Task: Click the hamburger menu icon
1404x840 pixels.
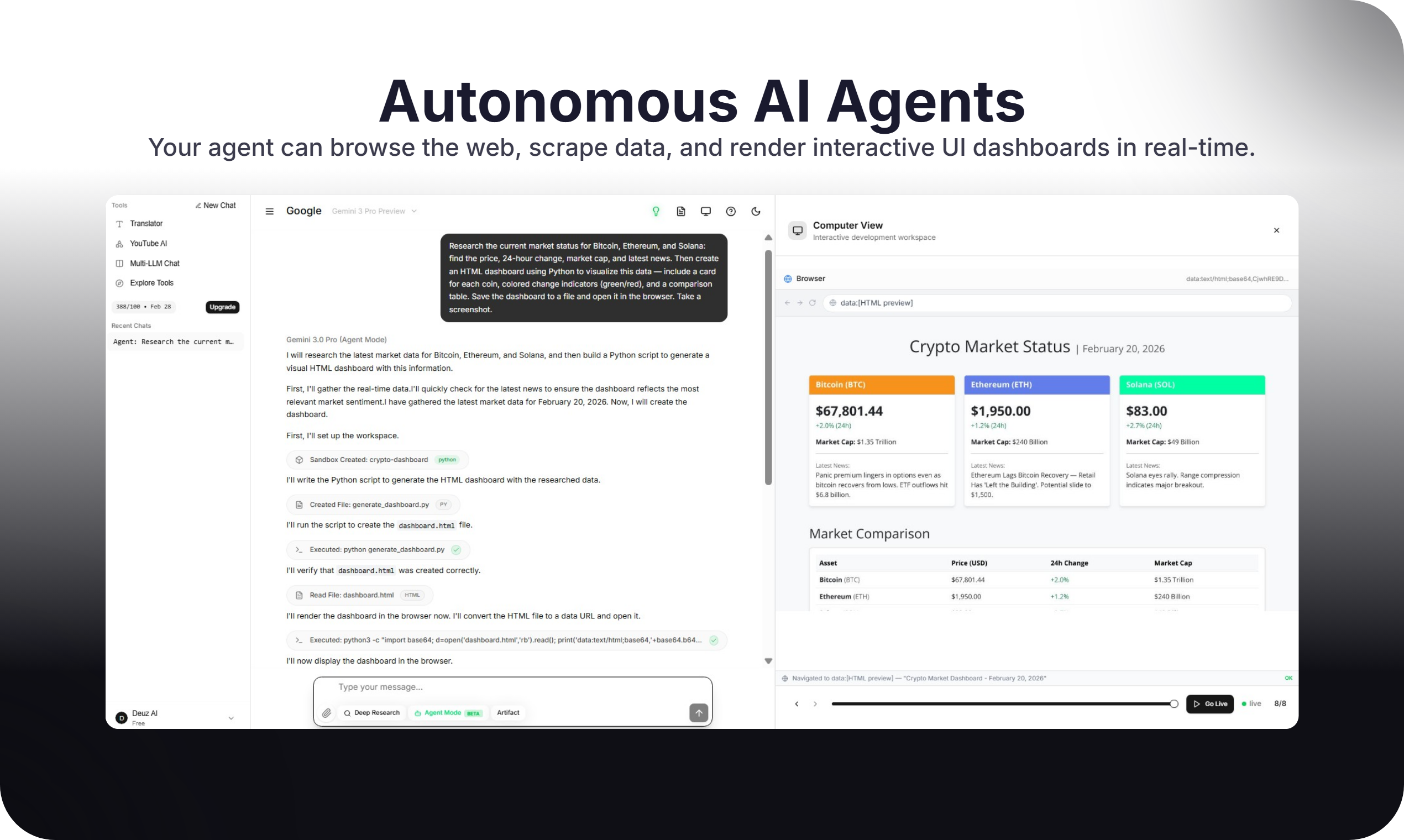Action: tap(270, 211)
